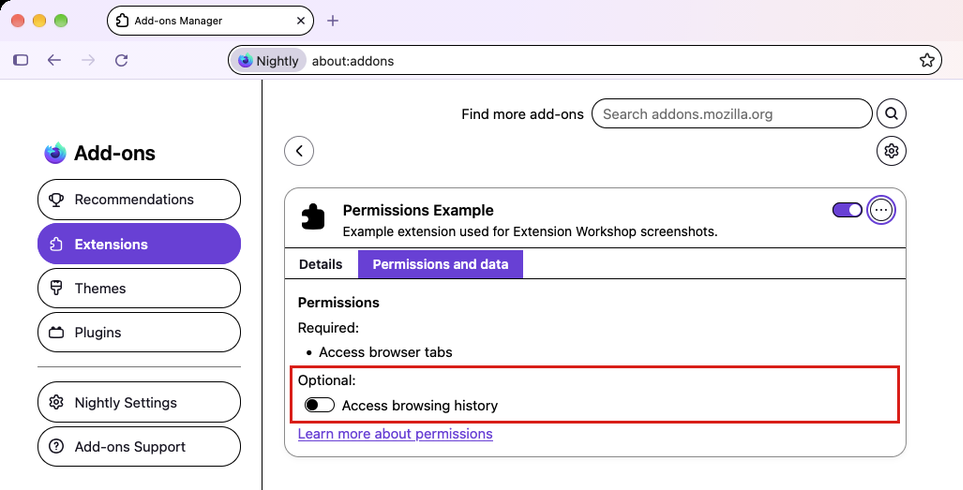Click the Permissions Example puzzle piece icon
This screenshot has width=963, height=490.
point(313,217)
